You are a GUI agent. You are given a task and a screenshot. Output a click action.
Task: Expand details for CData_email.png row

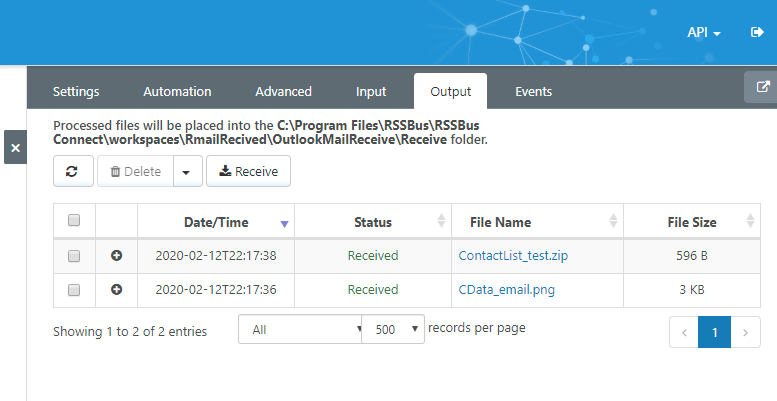pos(116,290)
